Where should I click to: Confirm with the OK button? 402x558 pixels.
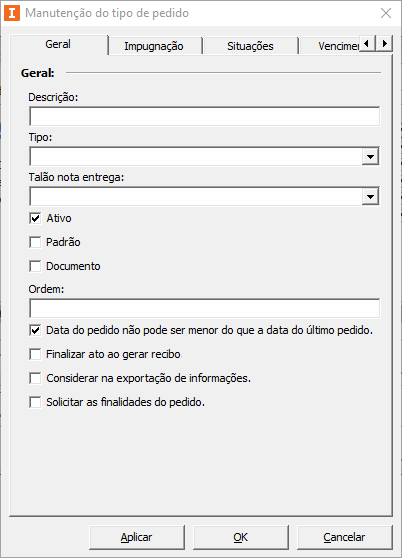coord(240,537)
